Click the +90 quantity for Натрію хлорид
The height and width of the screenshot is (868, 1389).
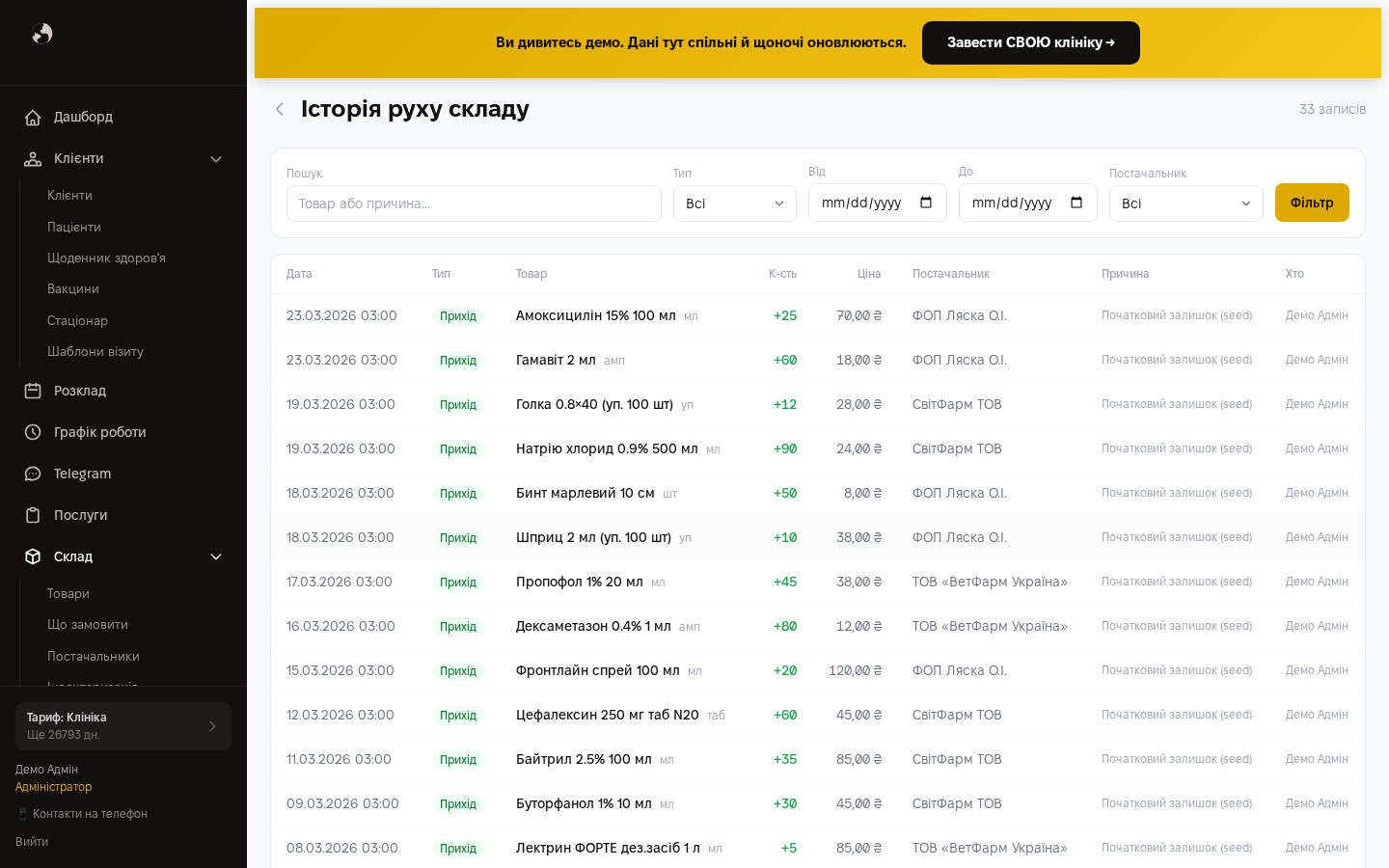tap(785, 448)
